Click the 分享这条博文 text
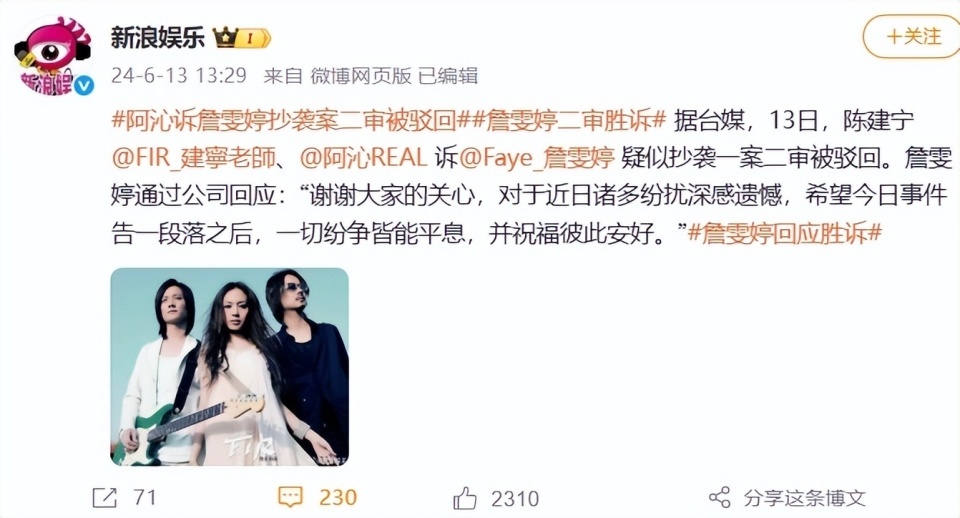This screenshot has width=960, height=518. 804,498
